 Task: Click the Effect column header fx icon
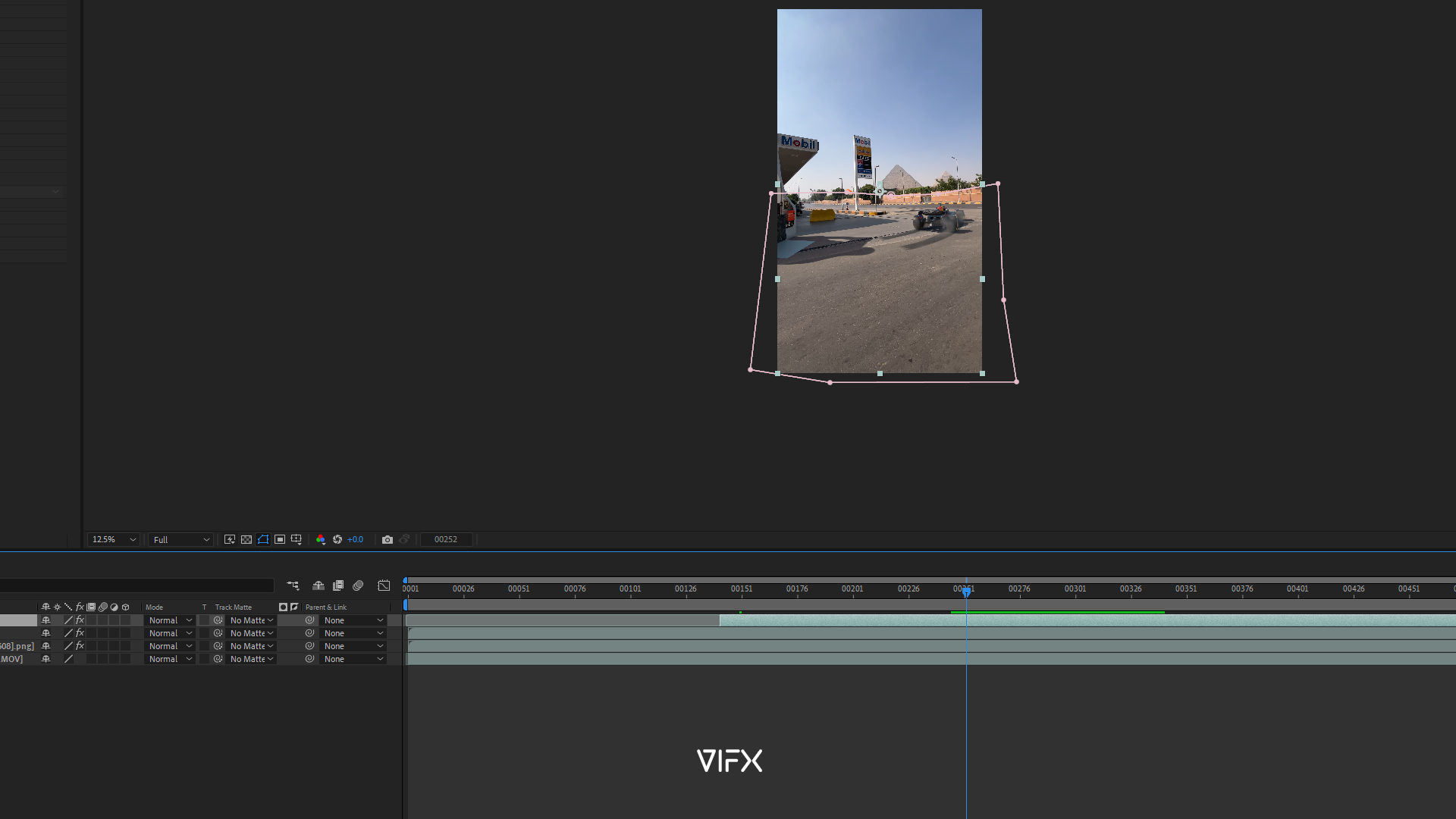point(80,607)
